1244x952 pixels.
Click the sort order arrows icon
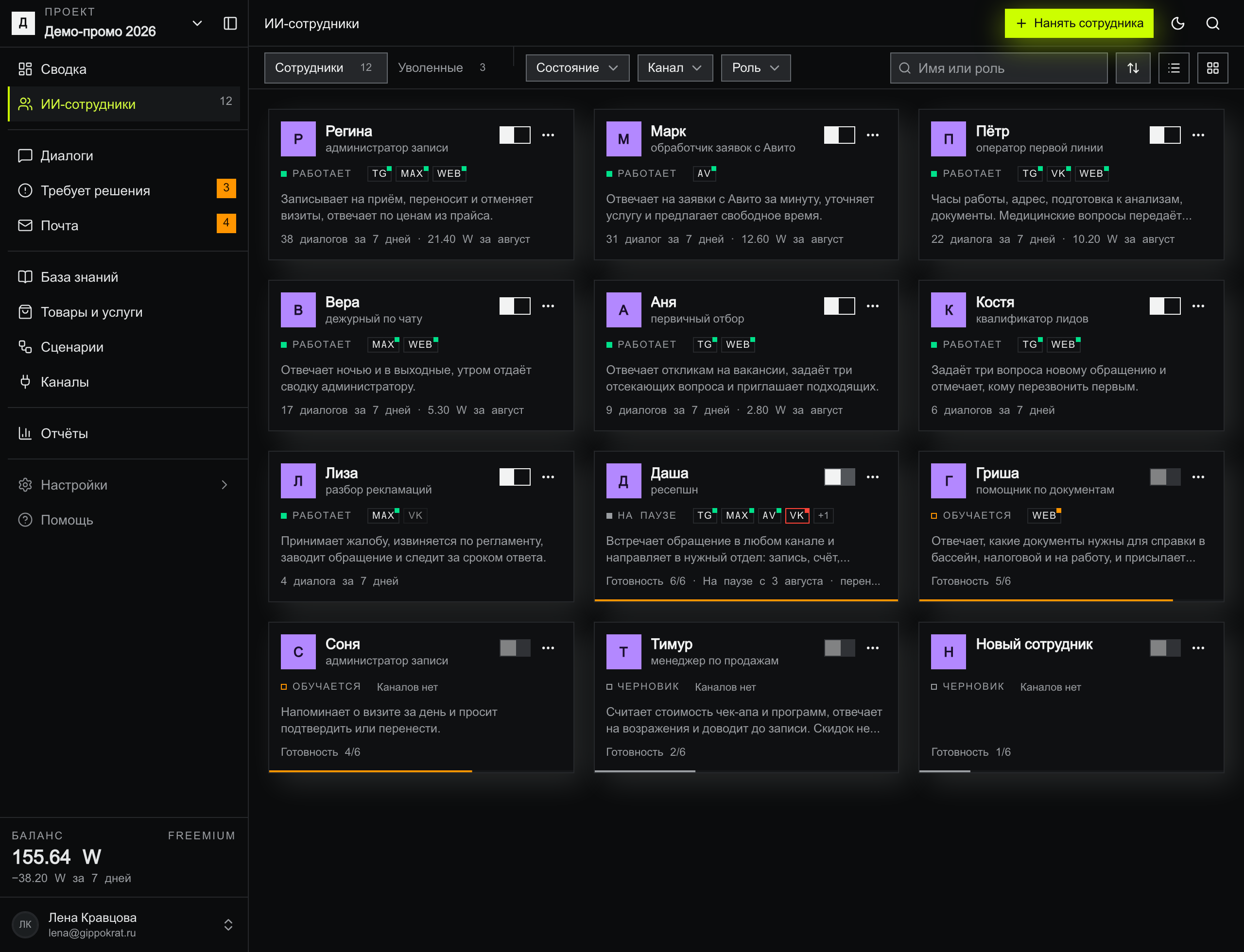click(x=1133, y=68)
